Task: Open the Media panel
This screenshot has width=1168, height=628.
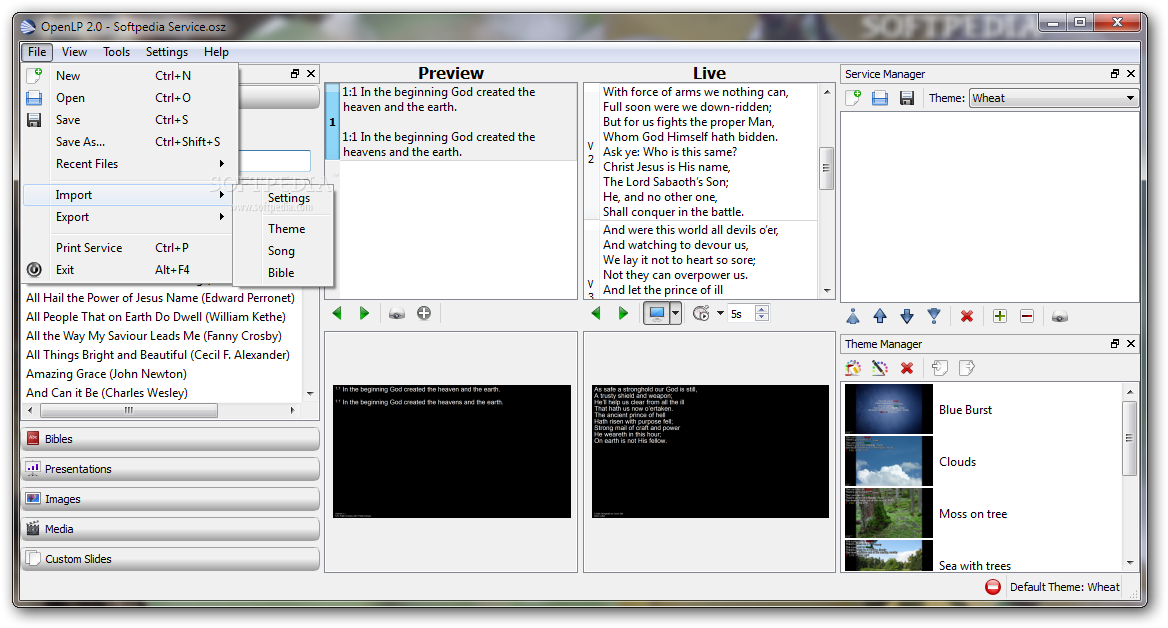Action: pos(171,529)
